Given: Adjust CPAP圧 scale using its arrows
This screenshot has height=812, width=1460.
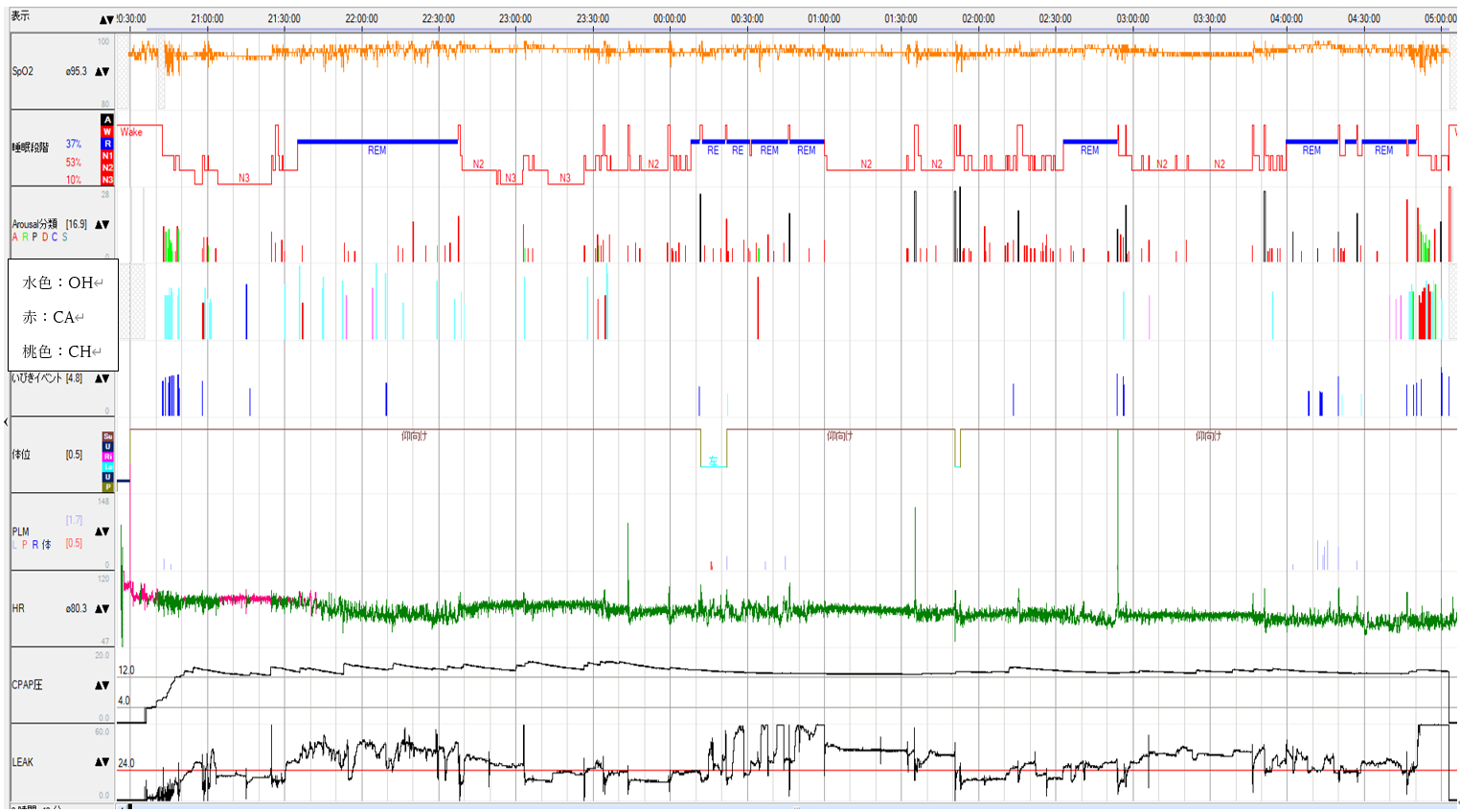Looking at the screenshot, I should pos(102,686).
